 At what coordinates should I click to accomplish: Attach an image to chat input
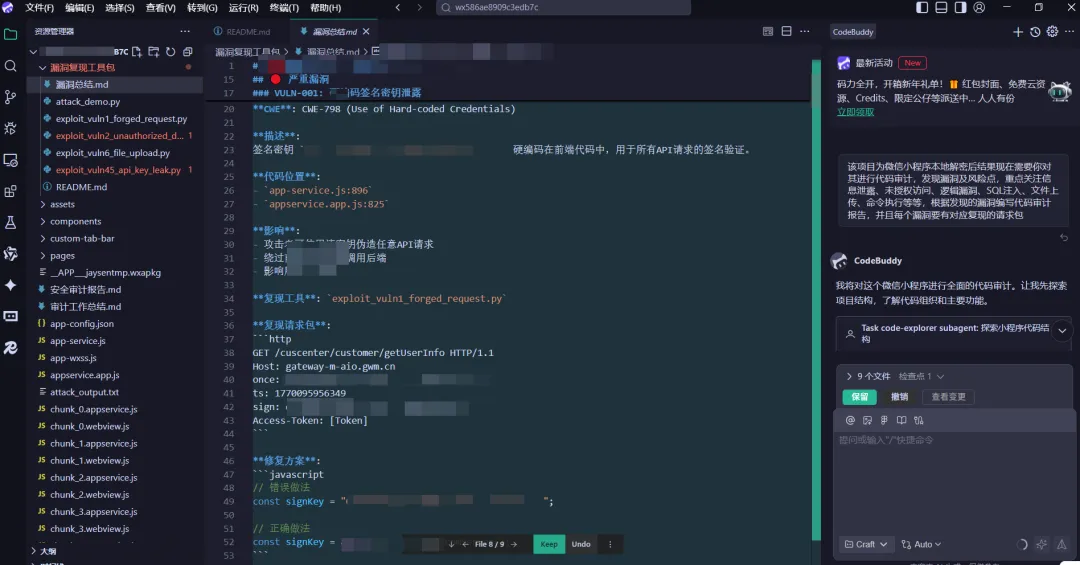(x=867, y=420)
